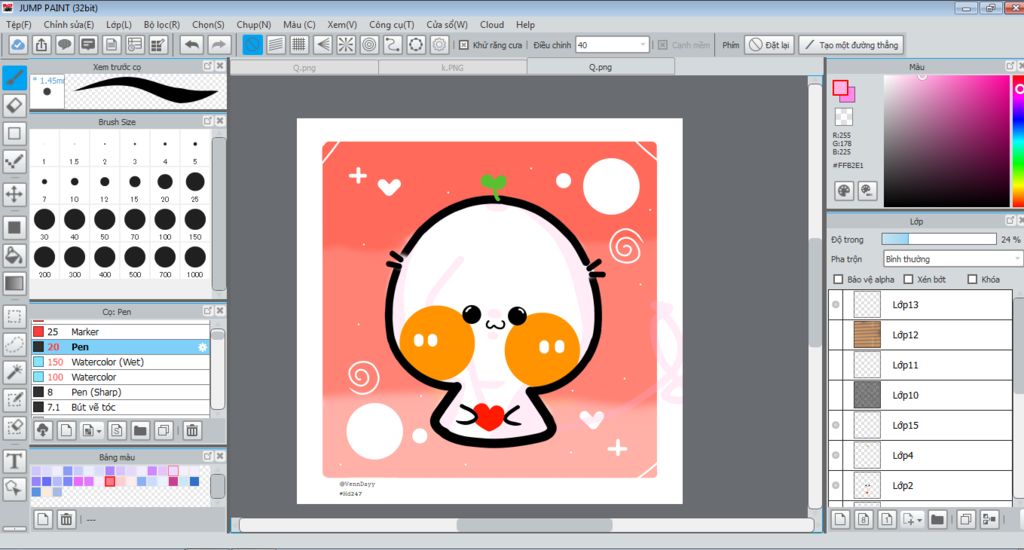The width and height of the screenshot is (1024, 550).
Task: Toggle the Khử răng cưa checkbox
Action: pyautogui.click(x=464, y=45)
